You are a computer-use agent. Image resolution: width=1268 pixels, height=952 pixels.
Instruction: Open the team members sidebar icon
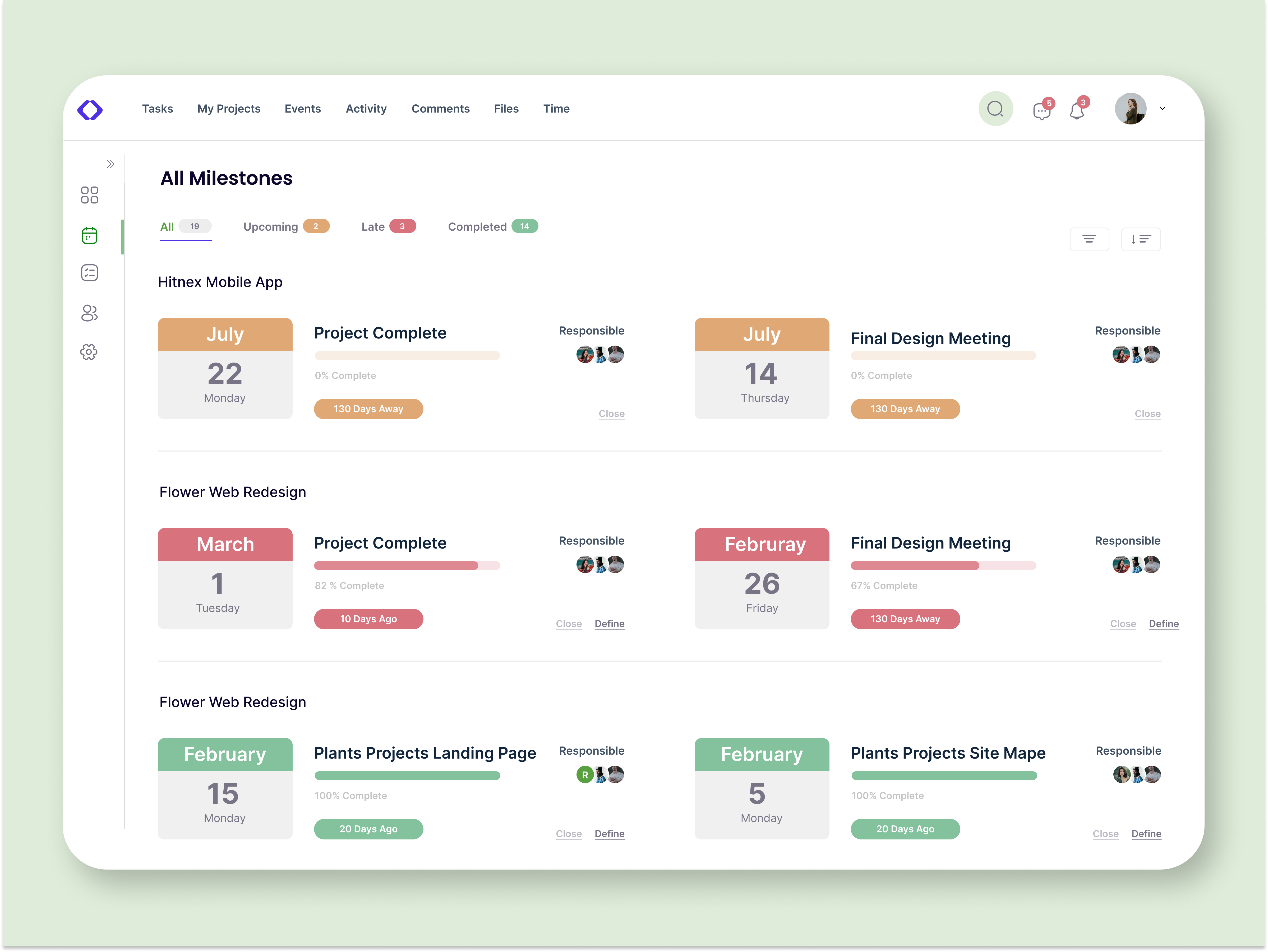click(89, 313)
